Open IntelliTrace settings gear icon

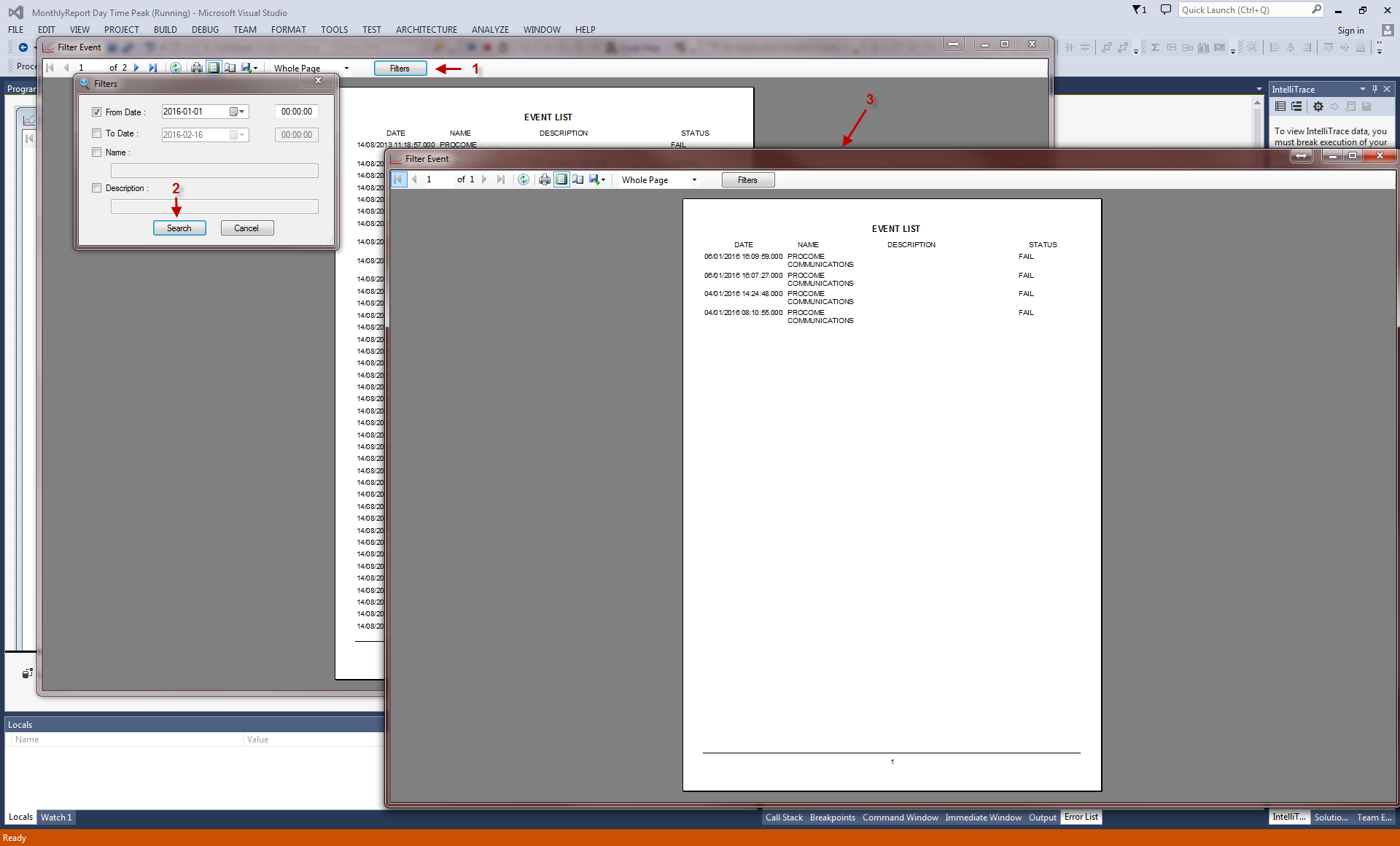coord(1318,106)
